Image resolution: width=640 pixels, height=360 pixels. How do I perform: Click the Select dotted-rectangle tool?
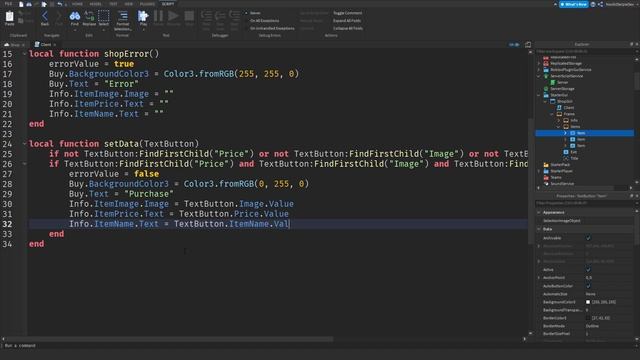pos(104,16)
